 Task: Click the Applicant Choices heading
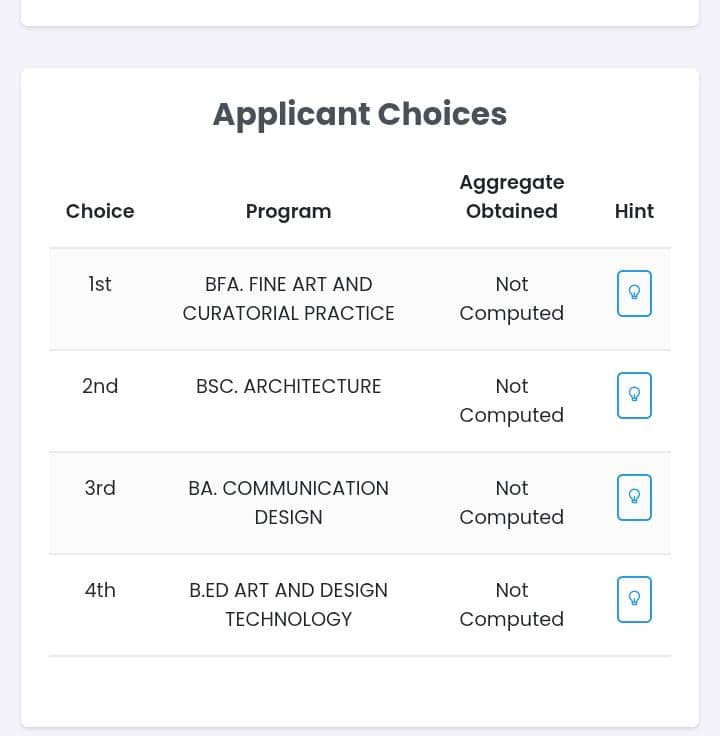click(360, 115)
